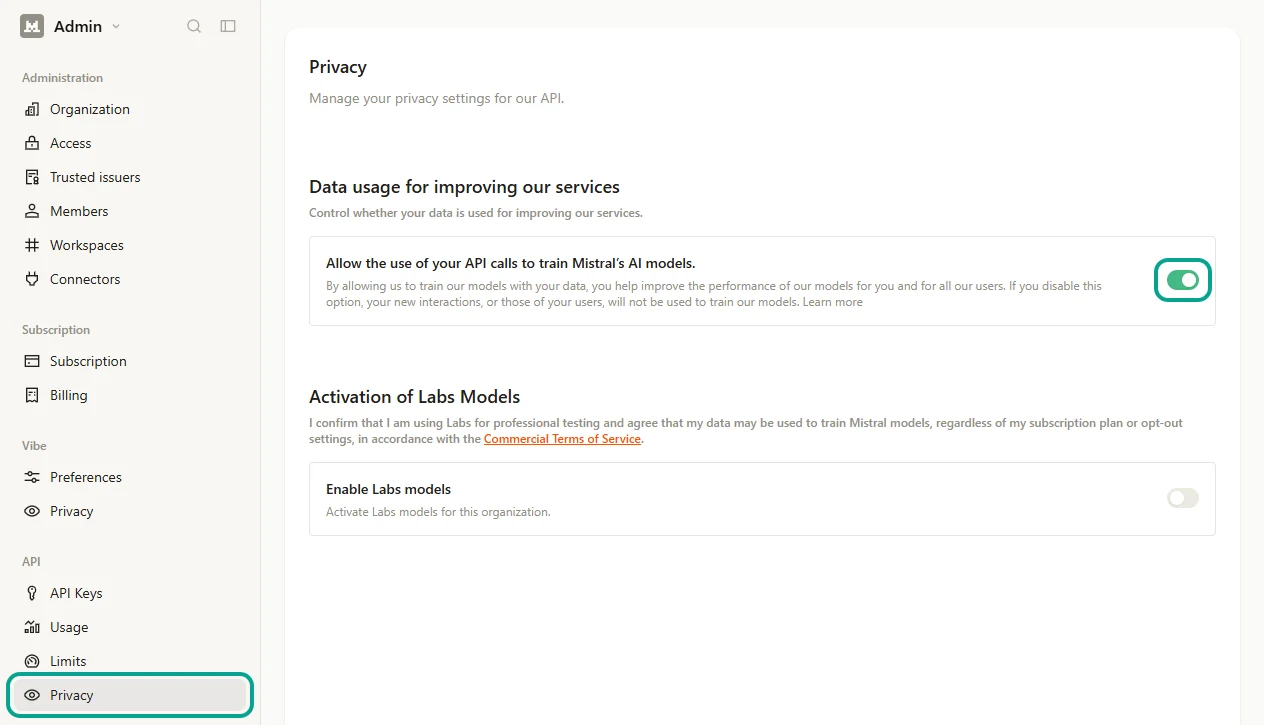Open Organization via its building icon
This screenshot has width=1264, height=725.
coord(32,109)
